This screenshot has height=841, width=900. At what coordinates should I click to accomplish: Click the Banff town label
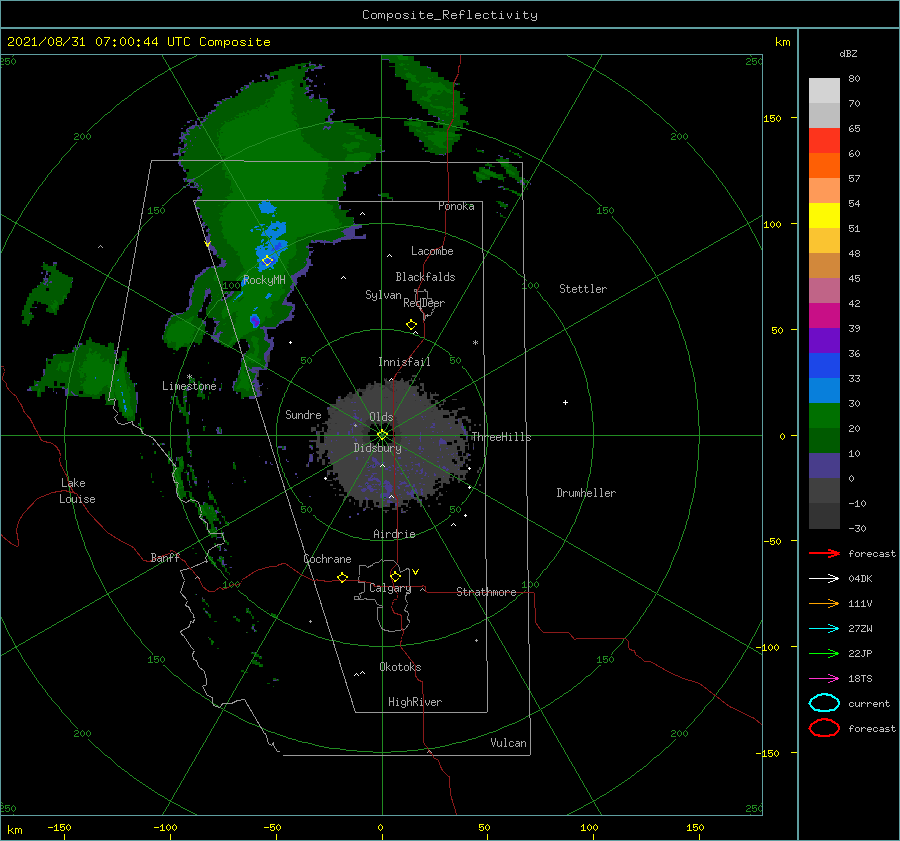[x=165, y=558]
